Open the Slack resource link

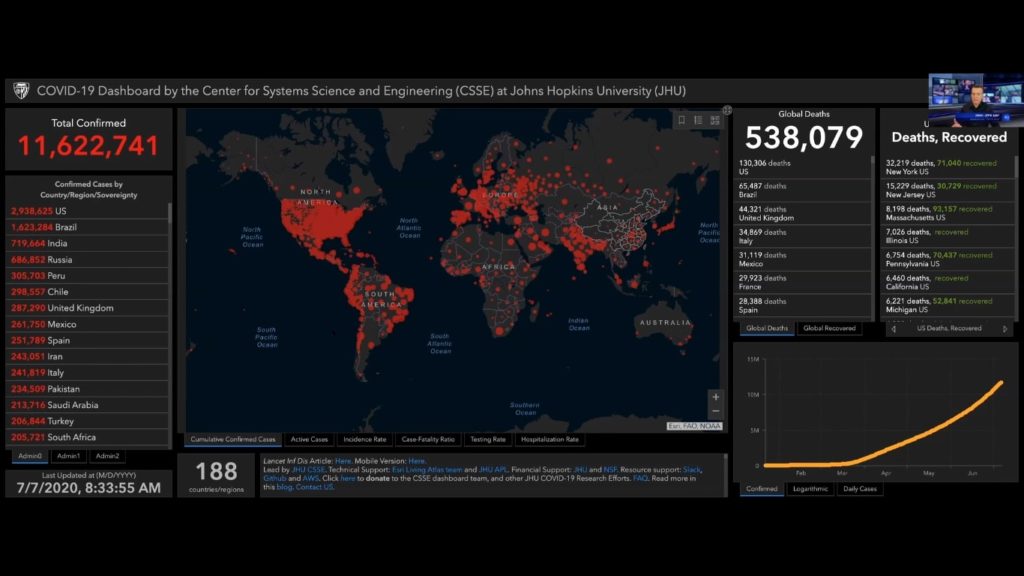click(x=692, y=470)
